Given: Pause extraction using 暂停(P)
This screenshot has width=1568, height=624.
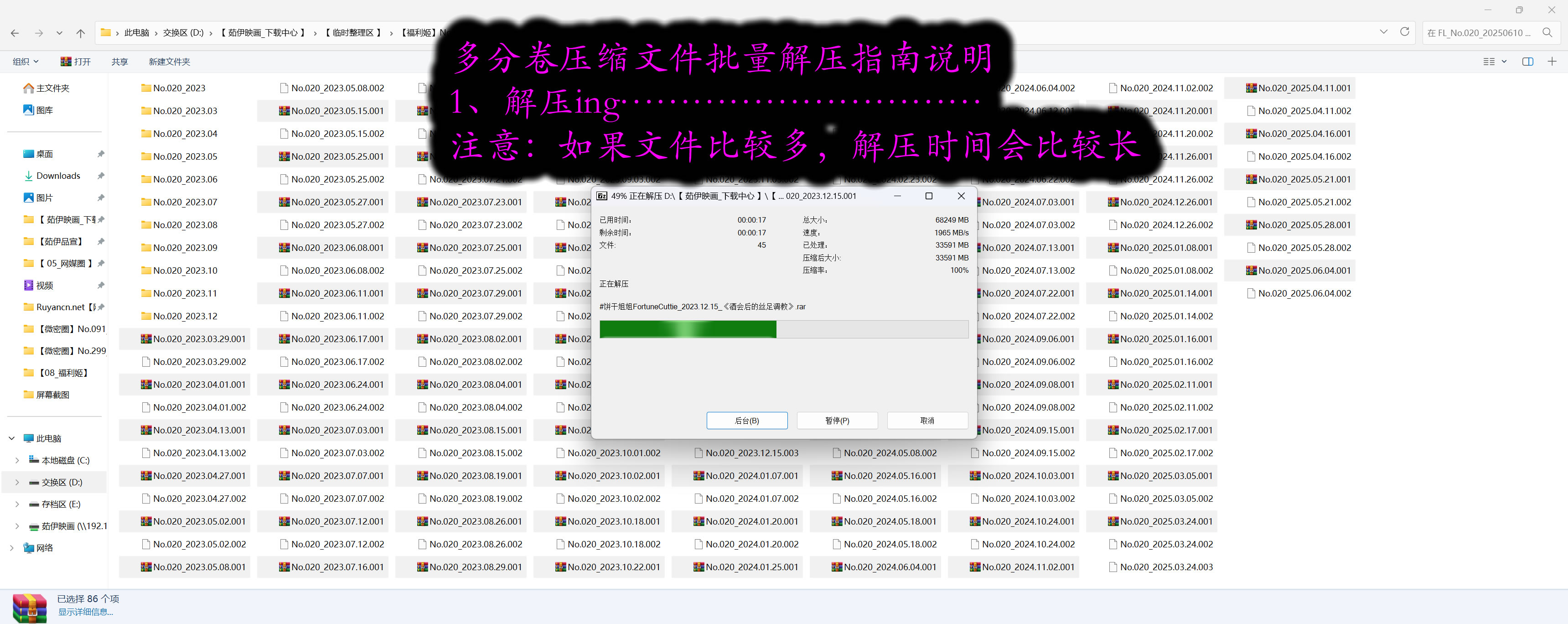Looking at the screenshot, I should (x=836, y=420).
